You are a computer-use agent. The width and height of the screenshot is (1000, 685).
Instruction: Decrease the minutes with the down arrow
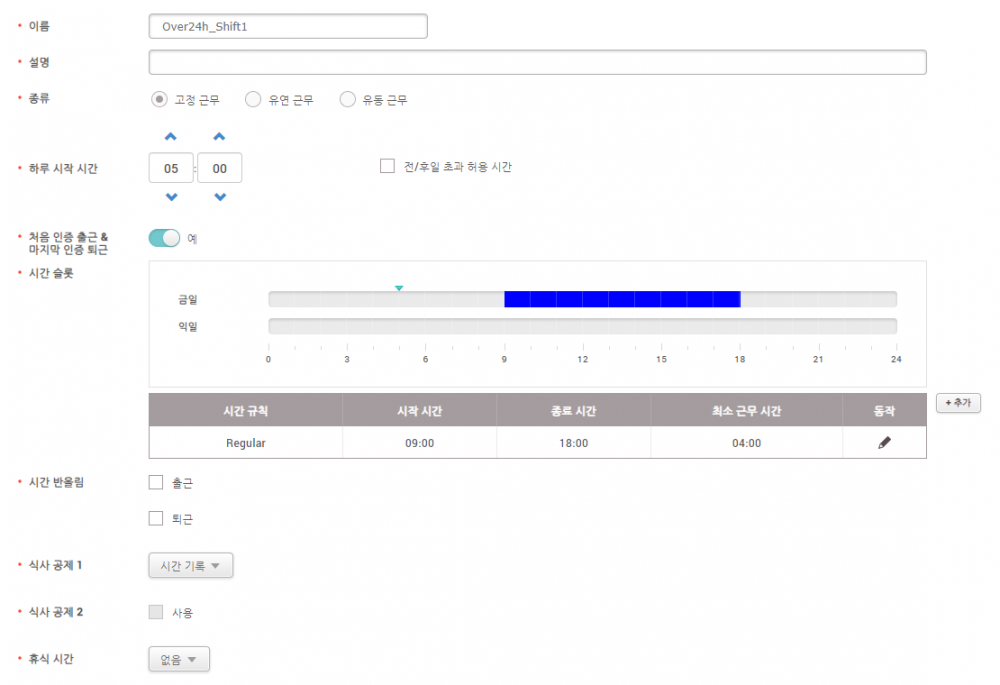220,198
